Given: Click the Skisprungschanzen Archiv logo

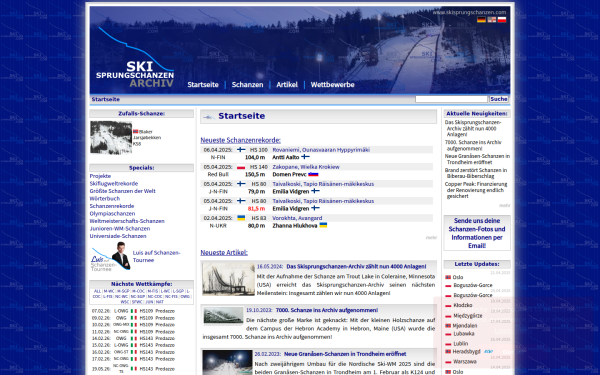Looking at the screenshot, I should (x=135, y=57).
